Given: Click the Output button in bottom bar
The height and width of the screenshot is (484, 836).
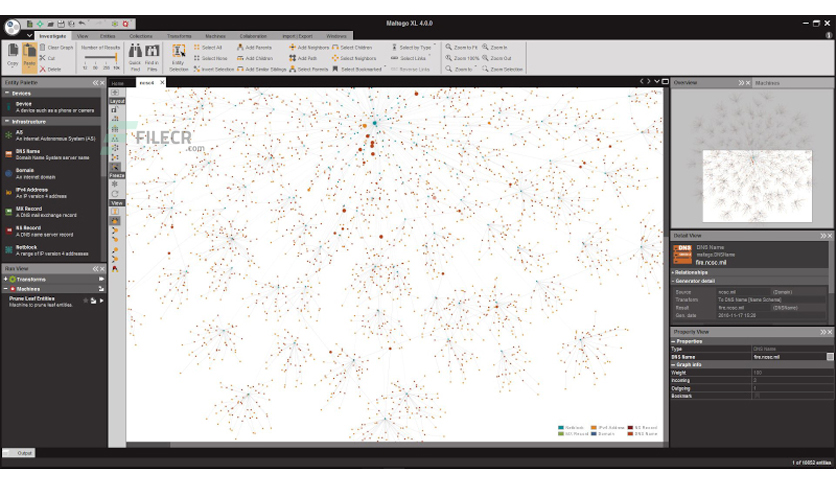Looking at the screenshot, I should point(19,453).
